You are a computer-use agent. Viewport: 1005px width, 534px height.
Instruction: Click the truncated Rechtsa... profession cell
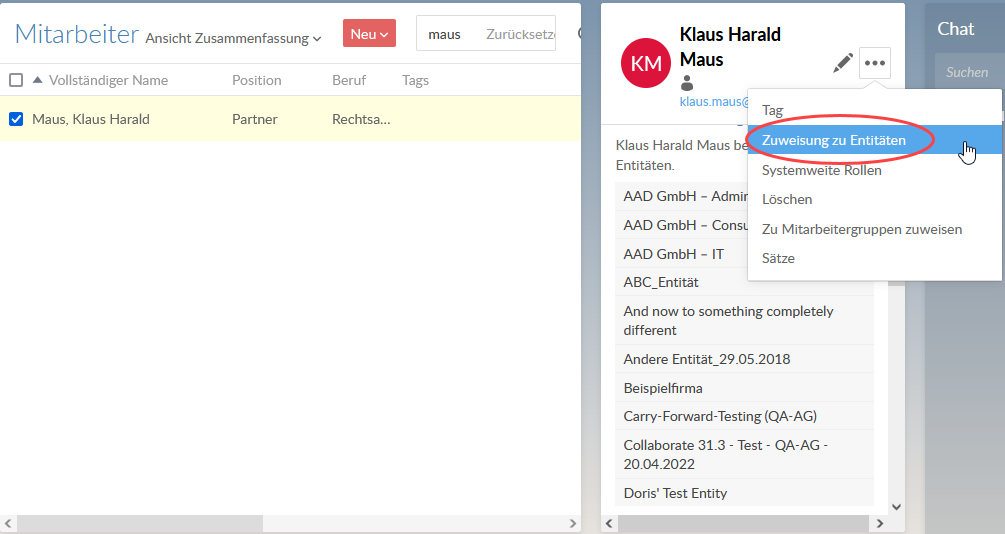coord(361,119)
